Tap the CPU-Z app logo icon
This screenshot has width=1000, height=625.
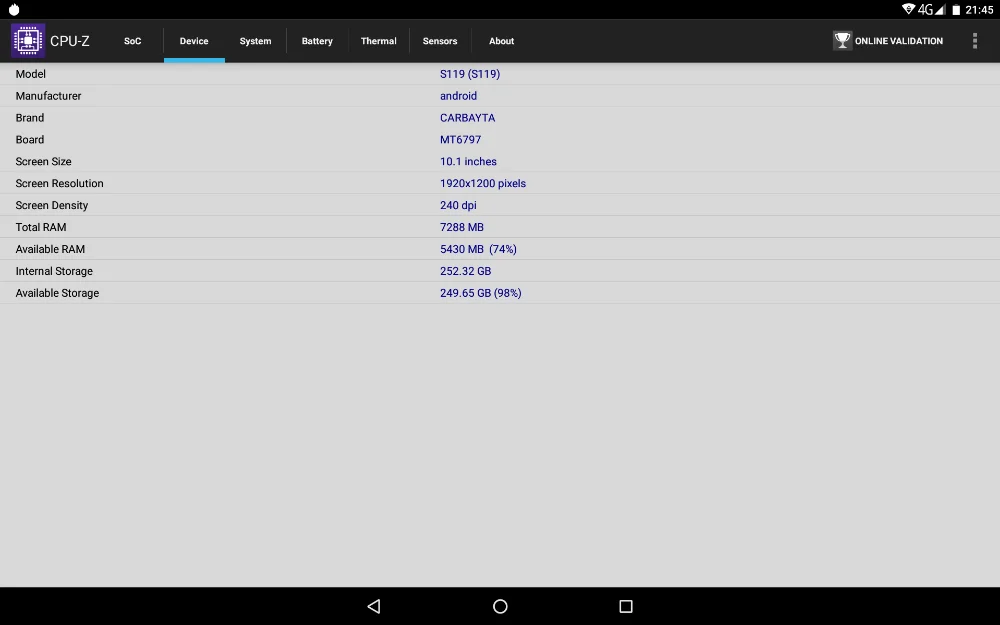pos(28,41)
